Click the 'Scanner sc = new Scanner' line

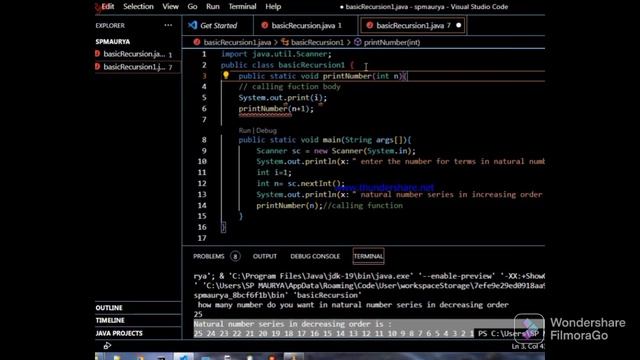point(336,151)
